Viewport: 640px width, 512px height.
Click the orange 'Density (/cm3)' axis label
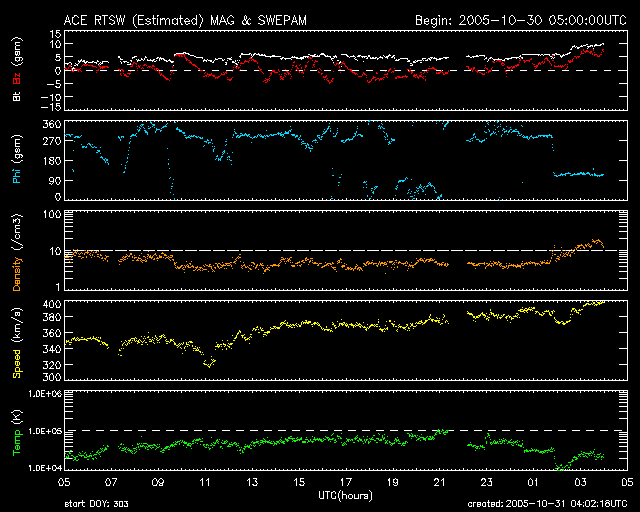pos(17,252)
